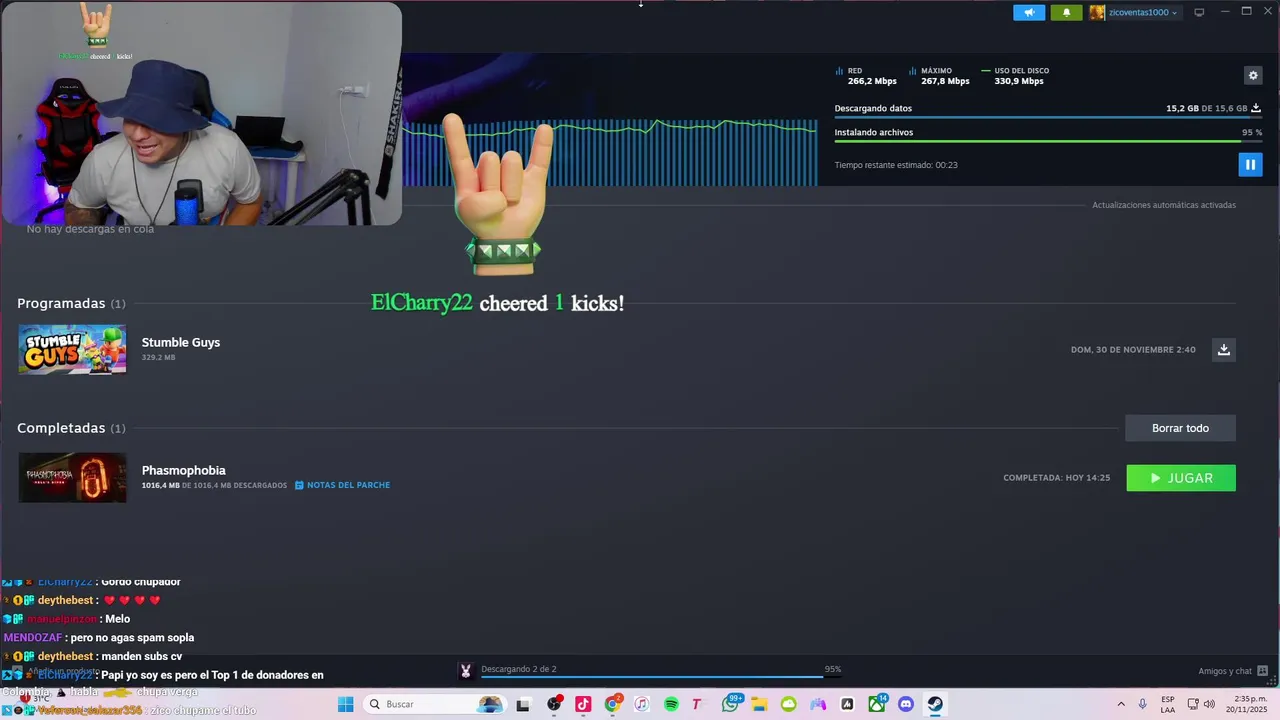Viewport: 1280px width, 720px height.
Task: Click the green JUGAR button for Phasmophobia
Action: pos(1181,478)
